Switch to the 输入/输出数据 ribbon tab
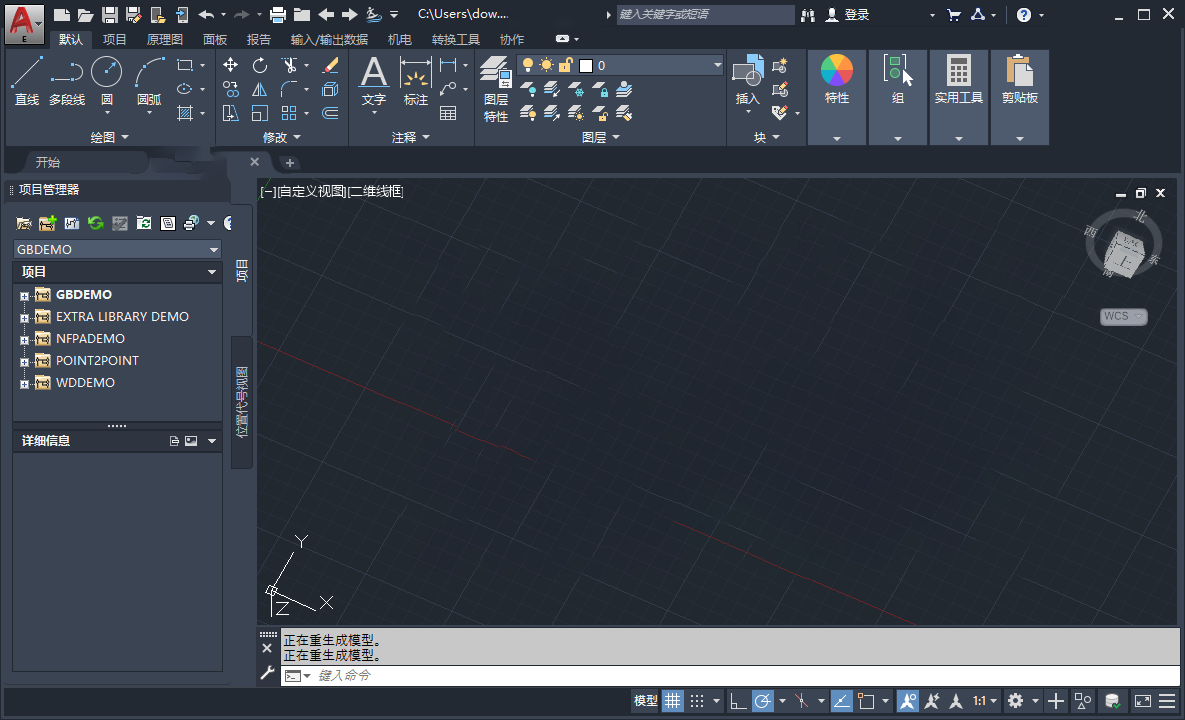Screen dimensions: 1185x720 point(330,39)
